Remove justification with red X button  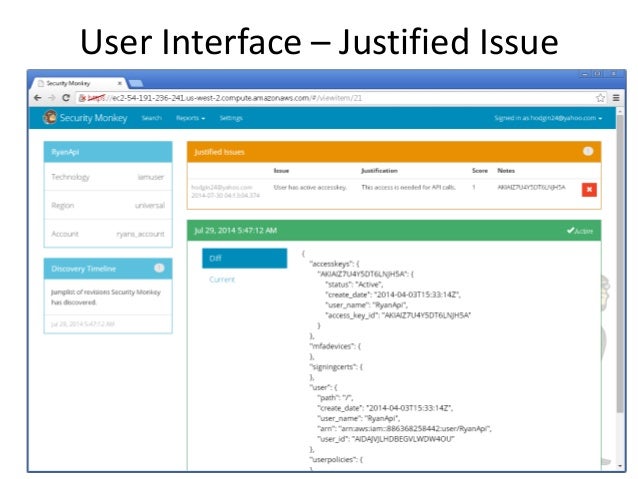pos(589,190)
